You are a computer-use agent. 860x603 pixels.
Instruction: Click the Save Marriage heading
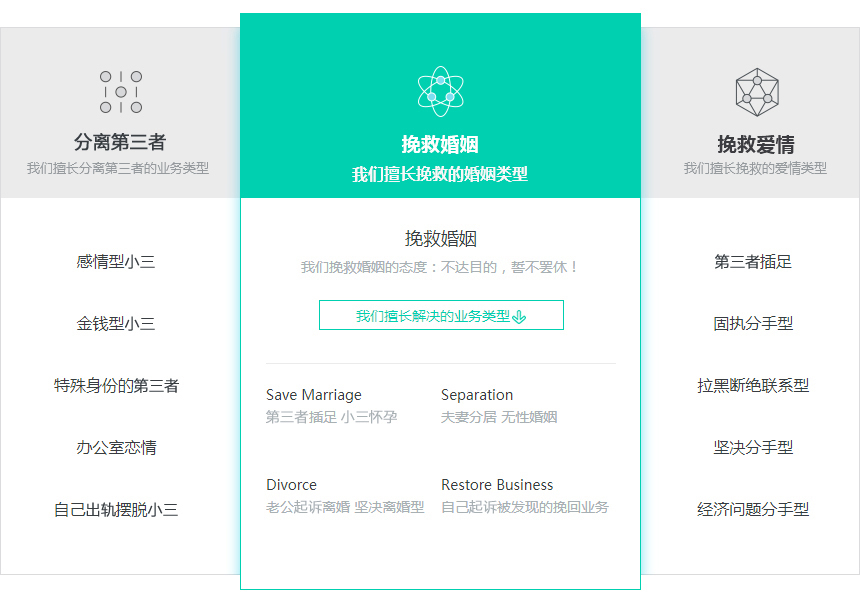(314, 395)
